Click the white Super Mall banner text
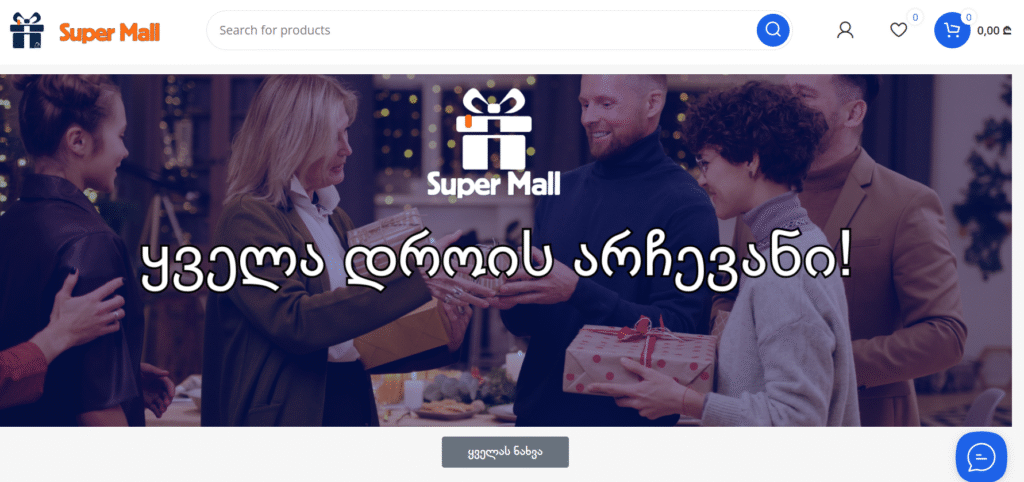1024x482 pixels. [494, 184]
